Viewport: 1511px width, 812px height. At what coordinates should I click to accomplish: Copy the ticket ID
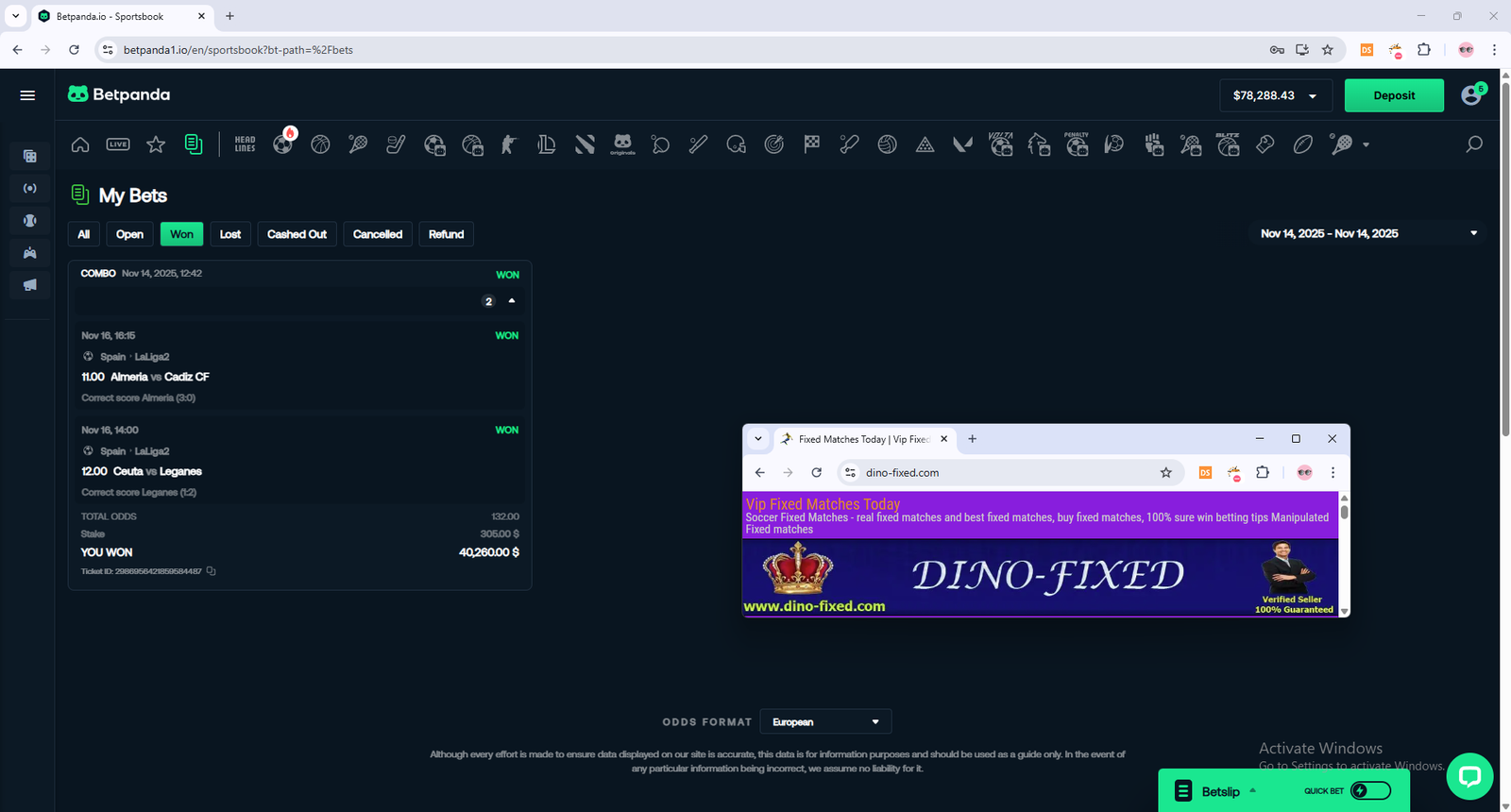[x=212, y=571]
